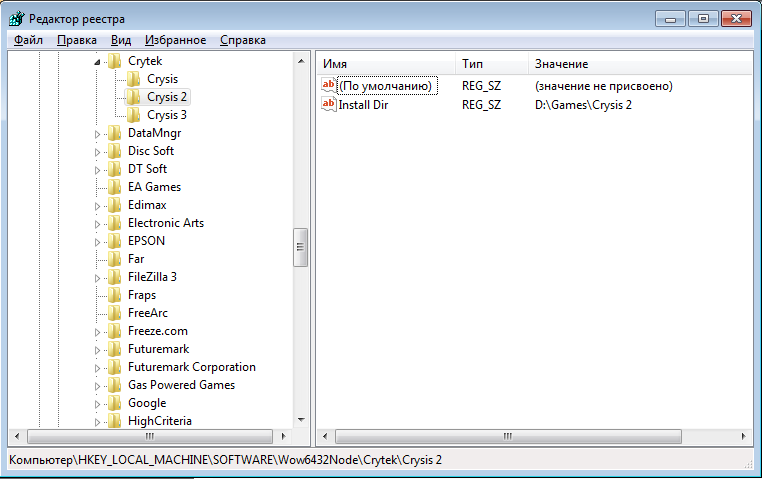The height and width of the screenshot is (479, 762).
Task: Maximize the Редактор реестра window
Action: (703, 19)
